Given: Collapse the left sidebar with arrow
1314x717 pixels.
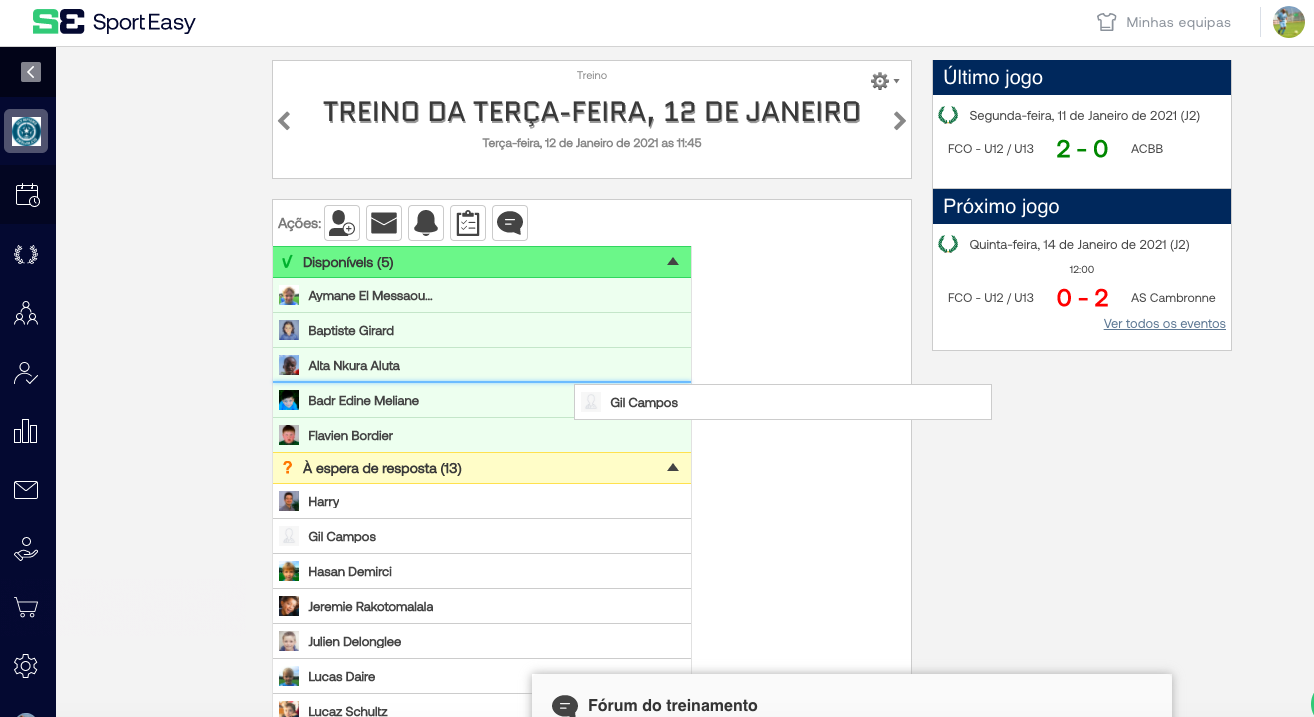Looking at the screenshot, I should [x=30, y=72].
